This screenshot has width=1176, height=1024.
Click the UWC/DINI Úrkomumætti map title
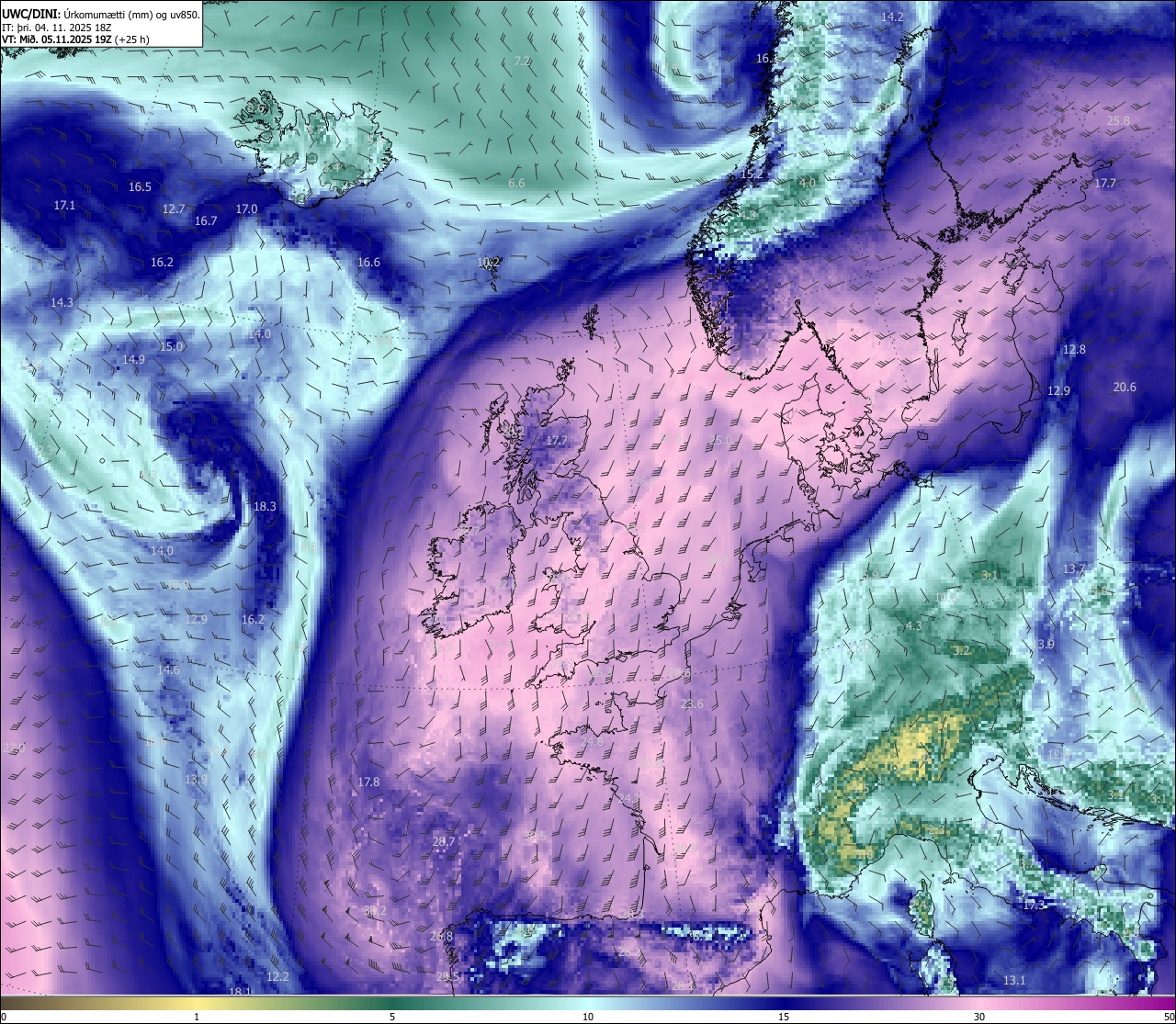coord(101,15)
